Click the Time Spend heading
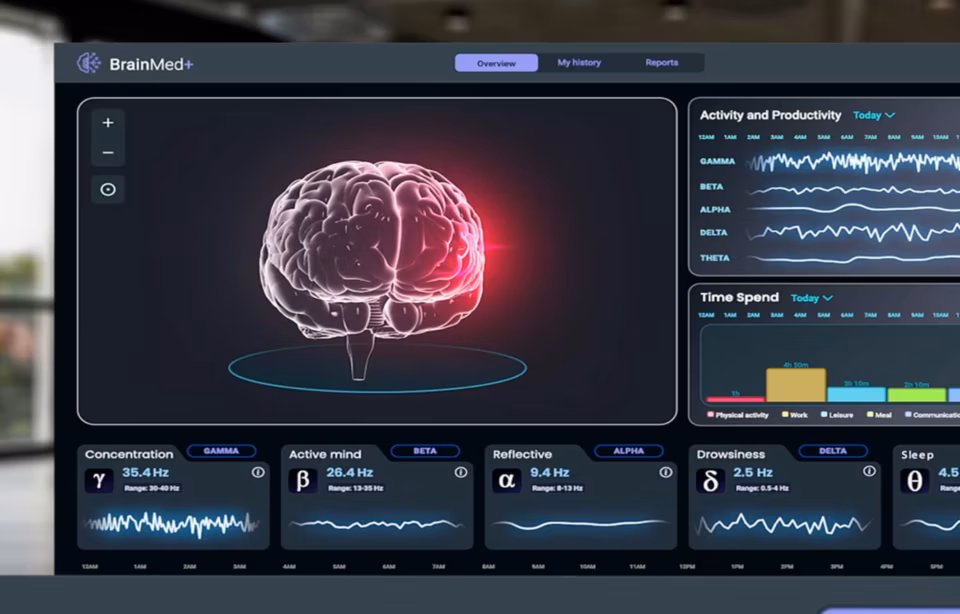This screenshot has width=960, height=614. click(x=739, y=298)
